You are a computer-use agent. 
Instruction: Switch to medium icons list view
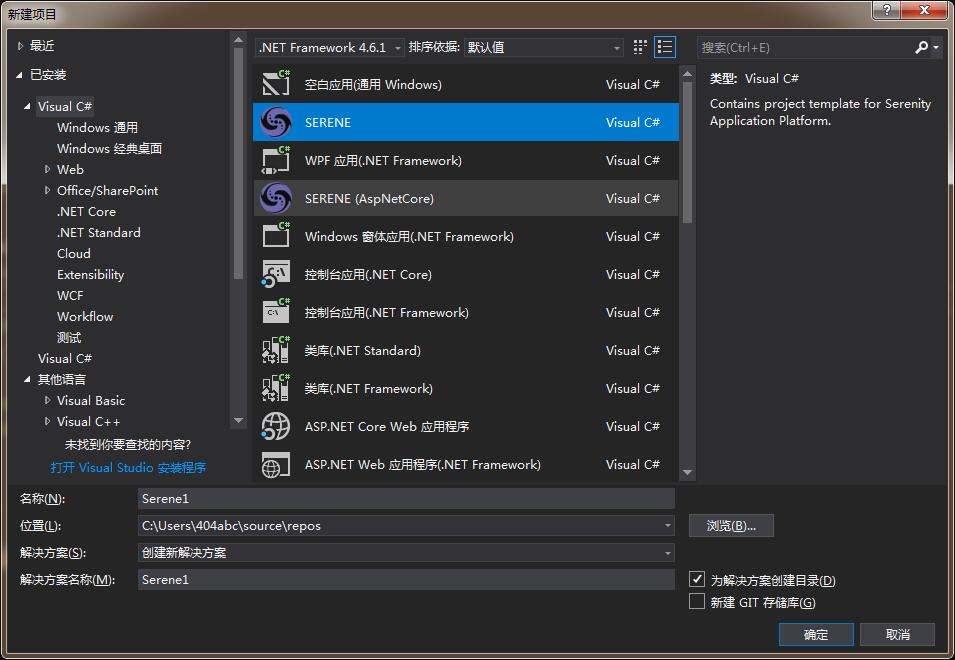tap(664, 47)
